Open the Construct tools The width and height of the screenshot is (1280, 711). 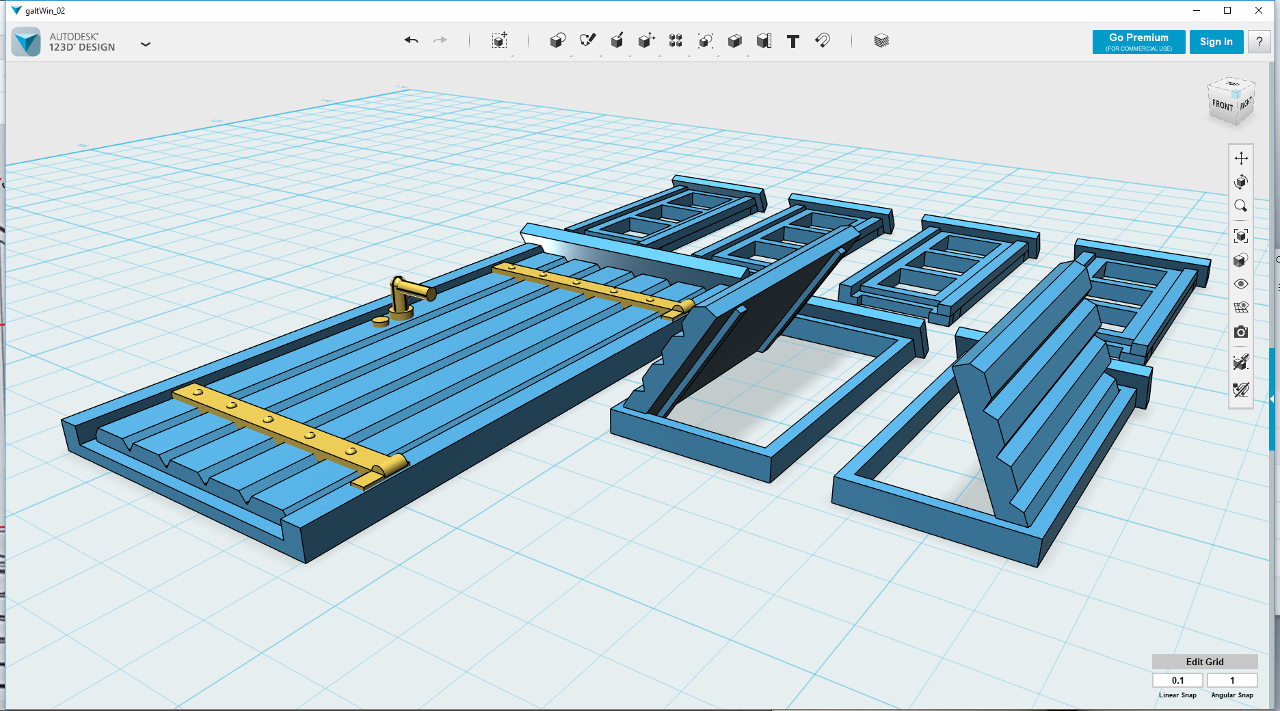tap(617, 41)
